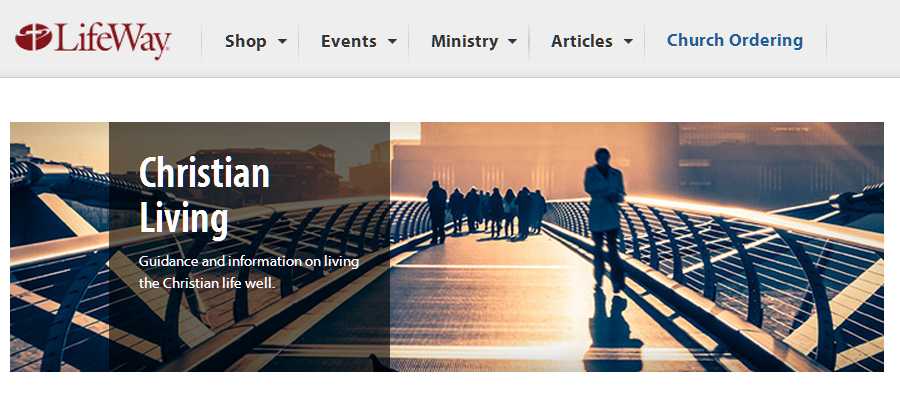This screenshot has height=411, width=900.
Task: Open the Ministry menu
Action: [x=464, y=41]
